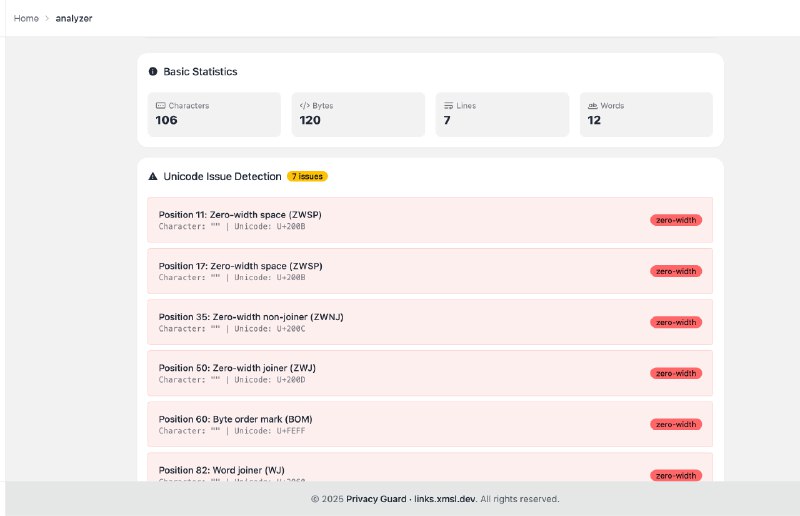
Task: Click the Bytes code-bracket icon
Action: pos(304,105)
